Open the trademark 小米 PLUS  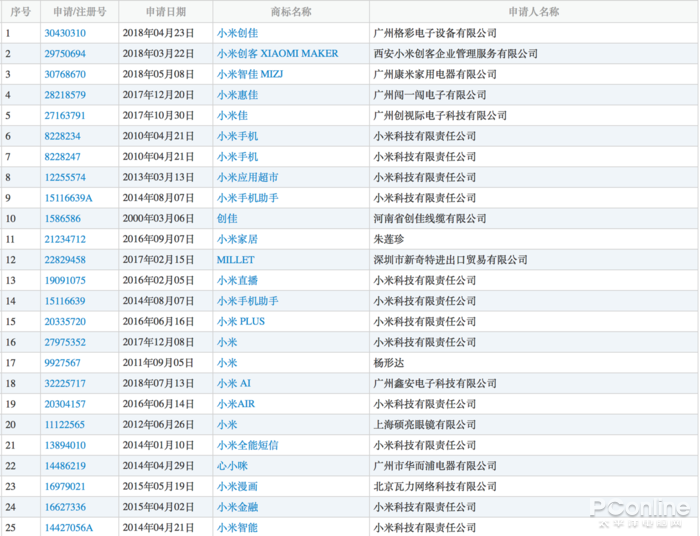pos(241,322)
